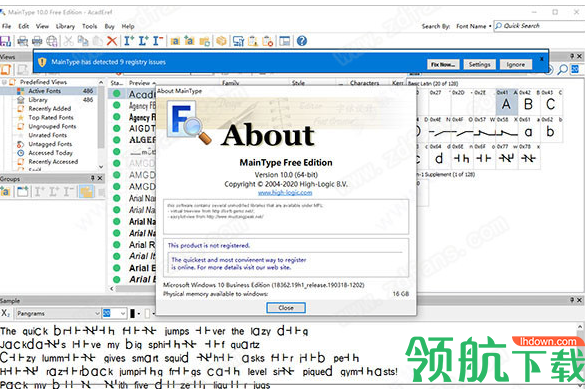This screenshot has width=585, height=389.
Task: Click the Copy icon in the toolbar
Action: [82, 41]
